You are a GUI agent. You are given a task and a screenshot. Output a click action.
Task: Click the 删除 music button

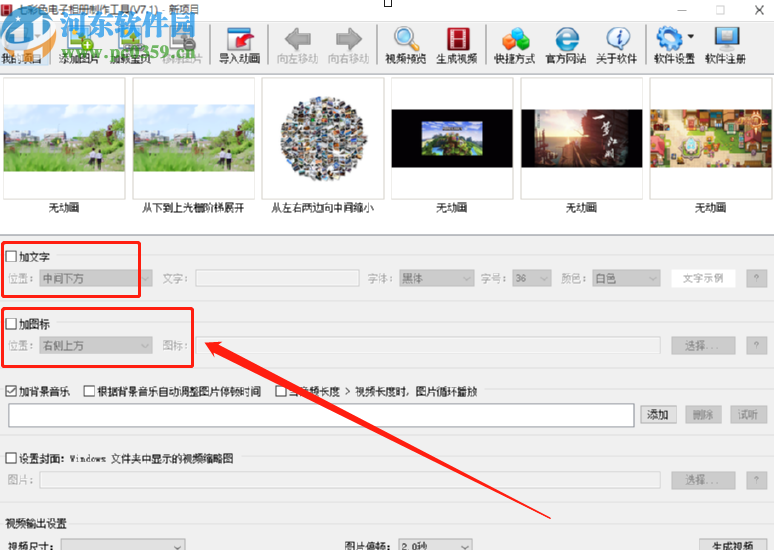click(x=703, y=415)
